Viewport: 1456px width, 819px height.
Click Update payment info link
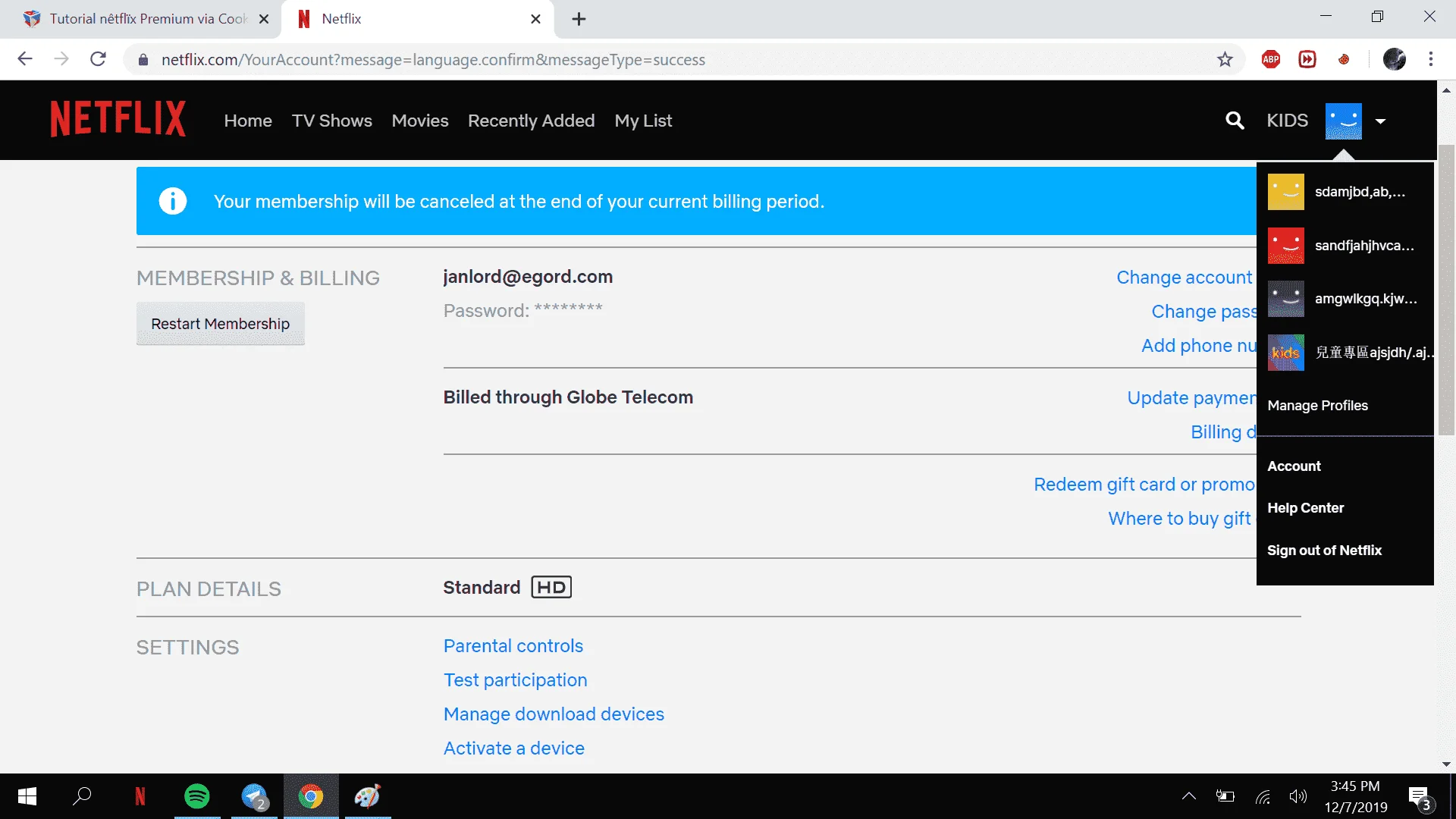[x=1191, y=398]
